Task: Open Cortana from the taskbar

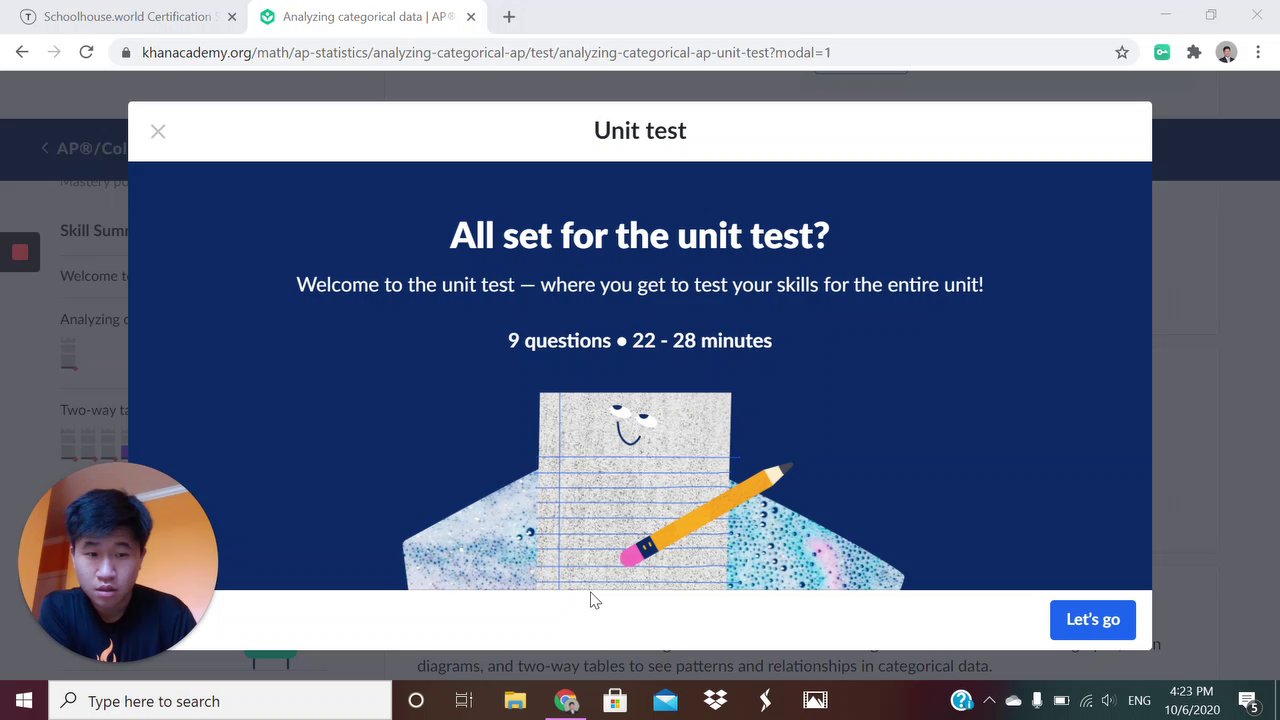Action: (416, 701)
